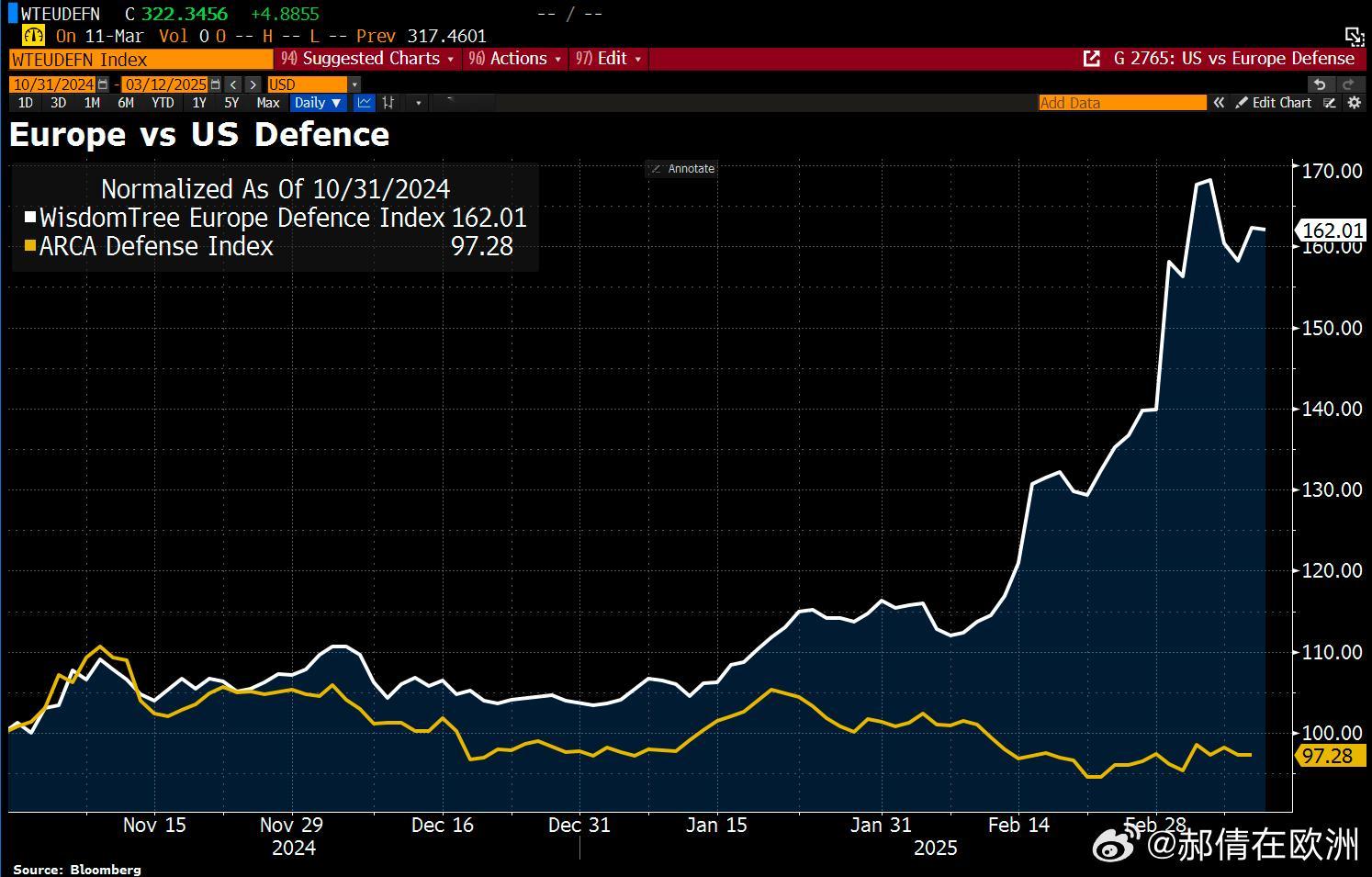Screen dimensions: 1372x877
Task: Select the bar/candle chart type icon
Action: point(388,103)
